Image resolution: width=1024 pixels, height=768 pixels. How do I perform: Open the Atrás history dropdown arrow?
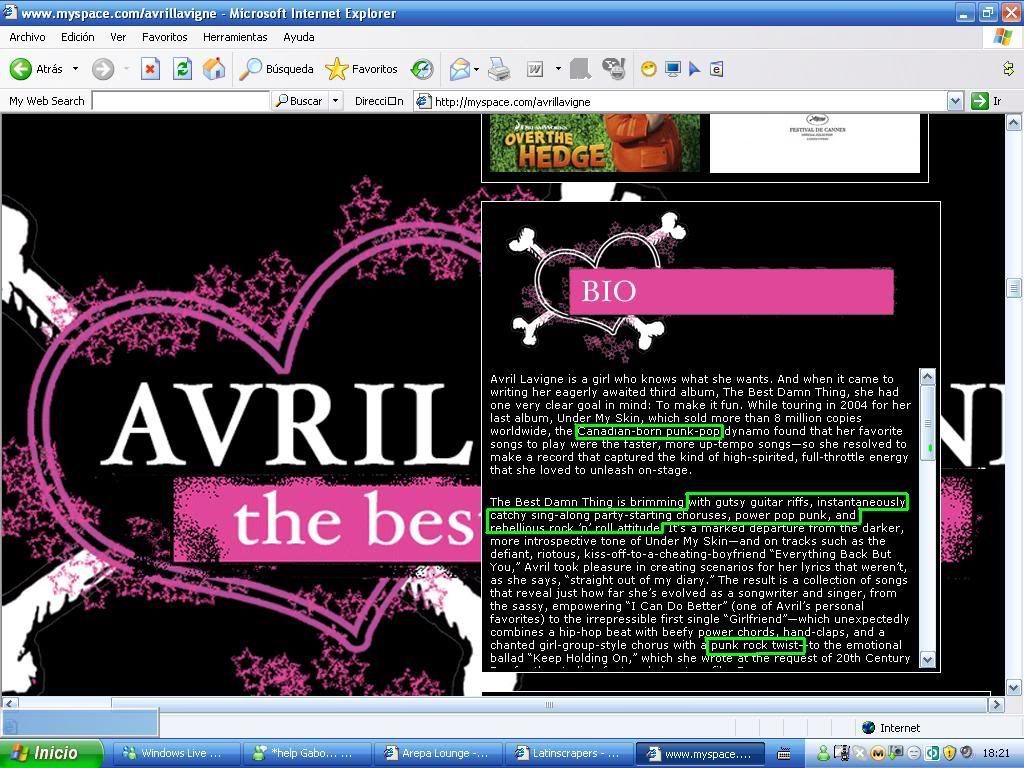tap(75, 69)
